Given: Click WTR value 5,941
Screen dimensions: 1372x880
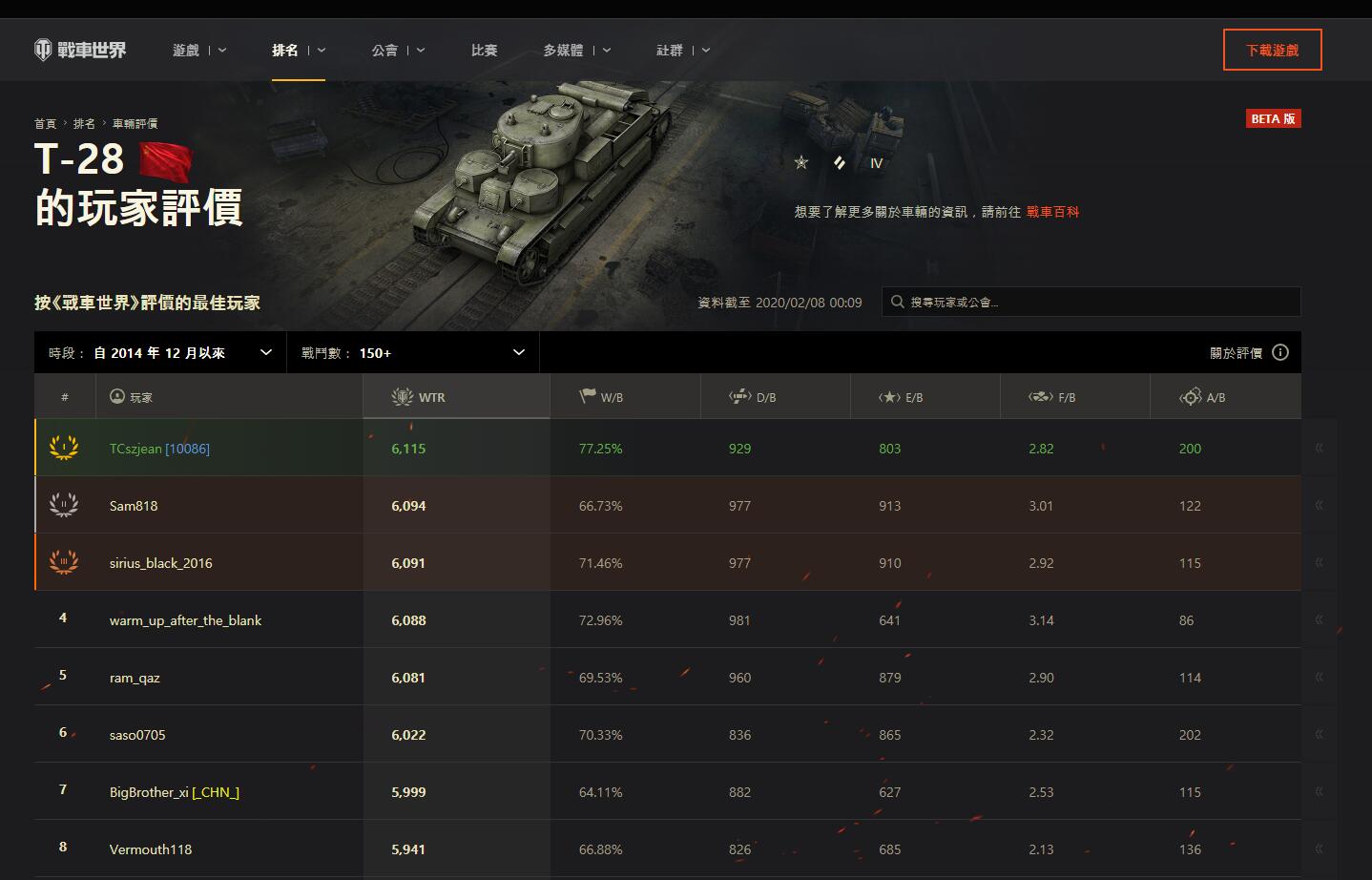Looking at the screenshot, I should (408, 849).
